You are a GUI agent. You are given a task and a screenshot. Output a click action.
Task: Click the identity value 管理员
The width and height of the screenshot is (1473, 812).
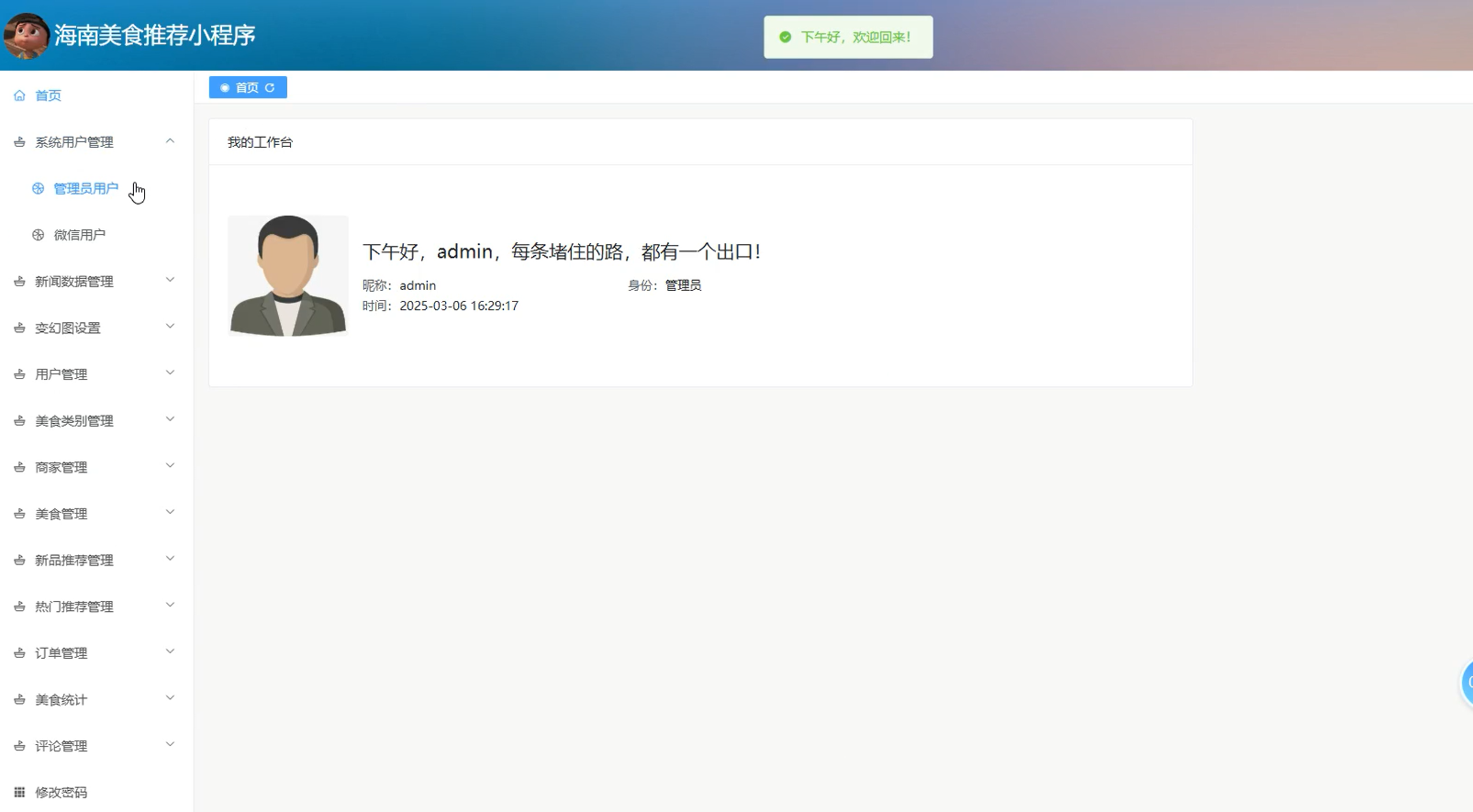click(x=683, y=285)
